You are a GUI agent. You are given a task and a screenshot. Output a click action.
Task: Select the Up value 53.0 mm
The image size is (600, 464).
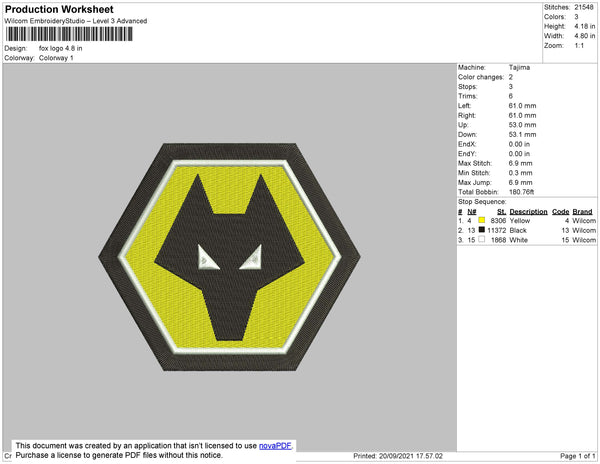[x=522, y=125]
